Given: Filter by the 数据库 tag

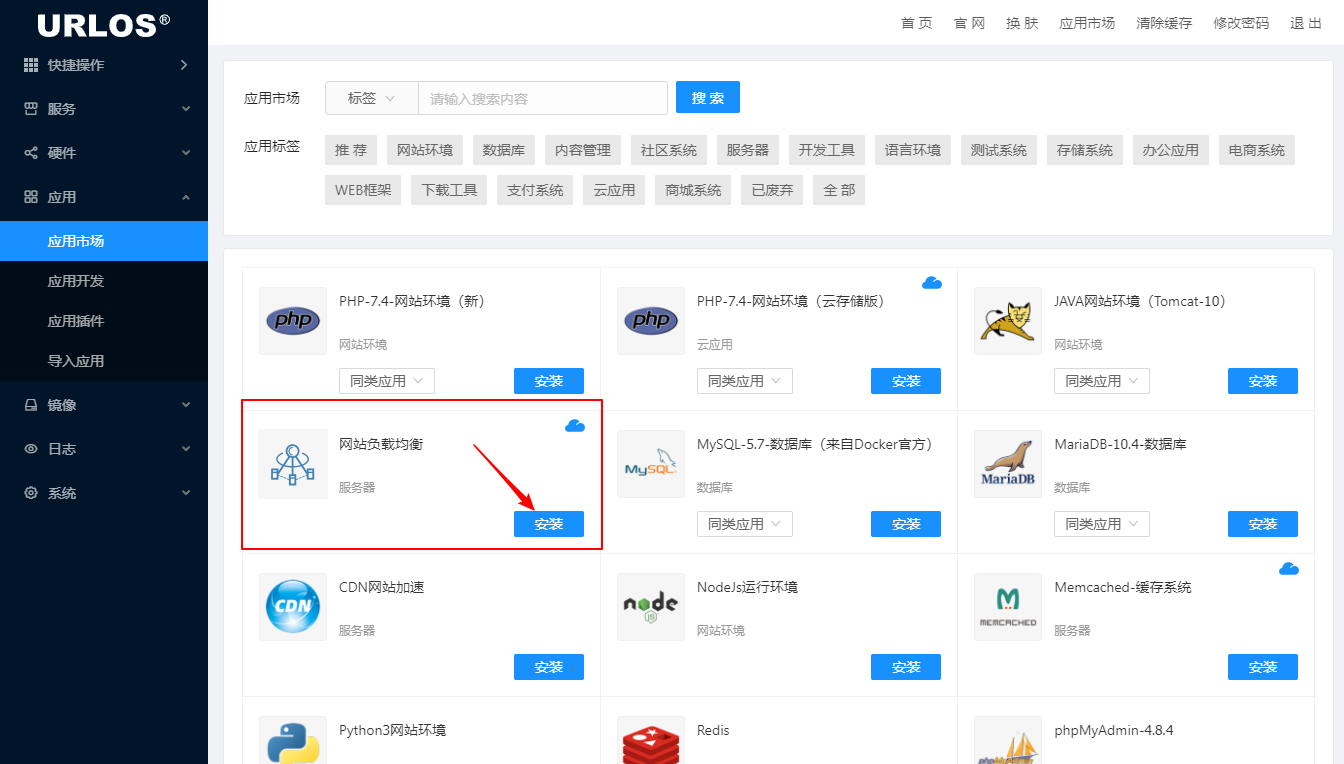Looking at the screenshot, I should click(504, 150).
